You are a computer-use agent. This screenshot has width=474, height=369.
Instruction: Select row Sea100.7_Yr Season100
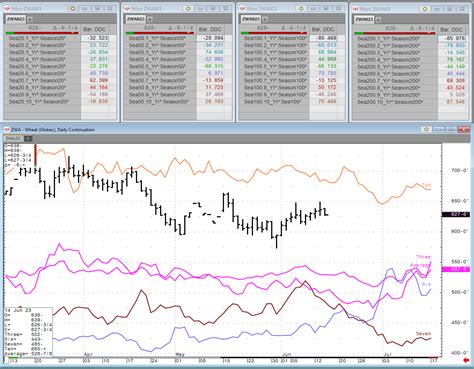point(275,80)
